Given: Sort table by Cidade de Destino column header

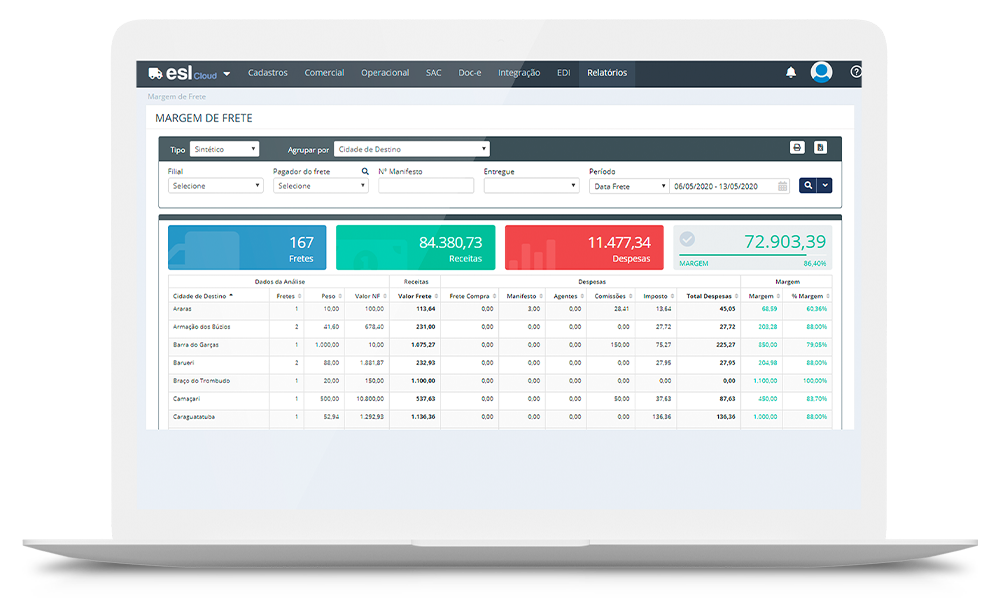Looking at the screenshot, I should pyautogui.click(x=202, y=296).
